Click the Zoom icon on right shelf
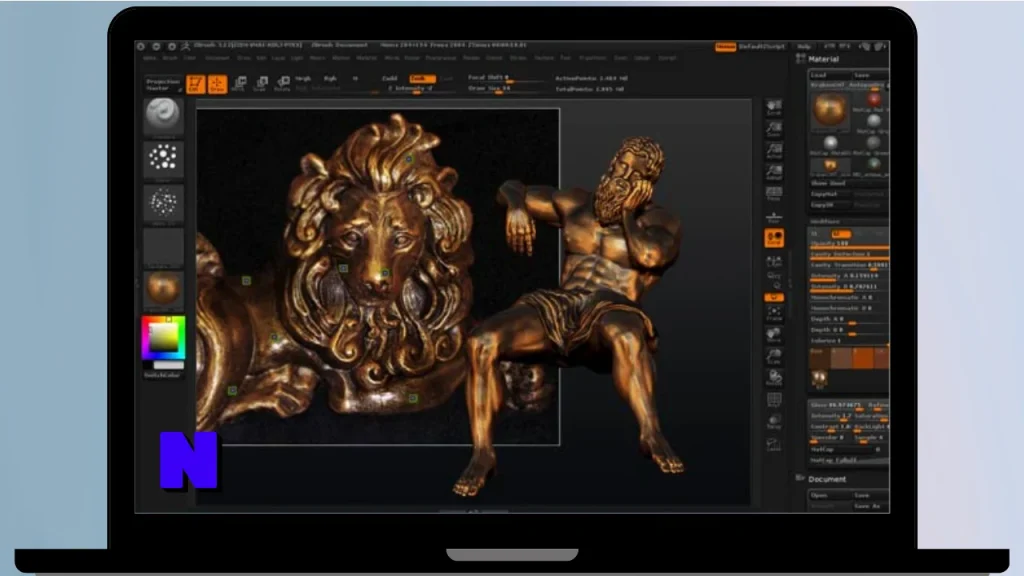Screen dimensions: 1024x576 (774, 129)
